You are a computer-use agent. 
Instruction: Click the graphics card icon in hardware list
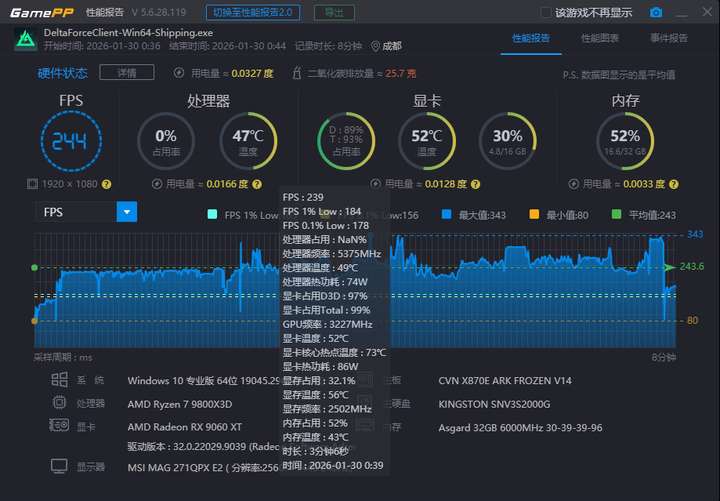click(x=59, y=425)
